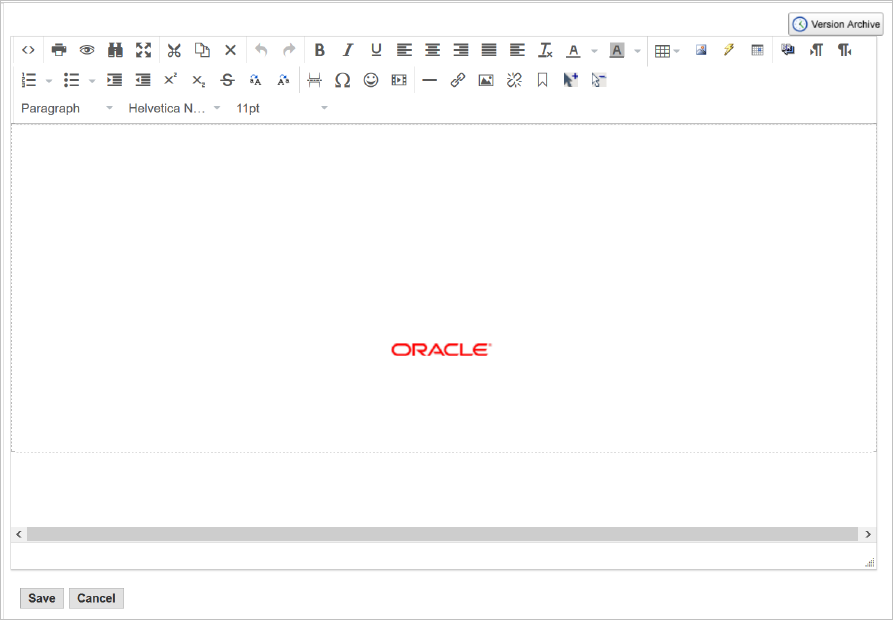Open the background color dropdown arrow
The width and height of the screenshot is (893, 620).
637,51
